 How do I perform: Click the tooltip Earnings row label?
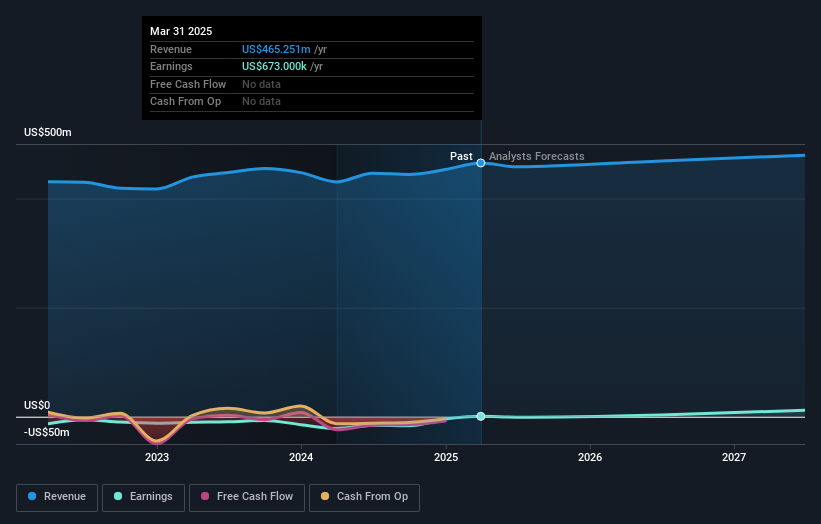(x=171, y=66)
